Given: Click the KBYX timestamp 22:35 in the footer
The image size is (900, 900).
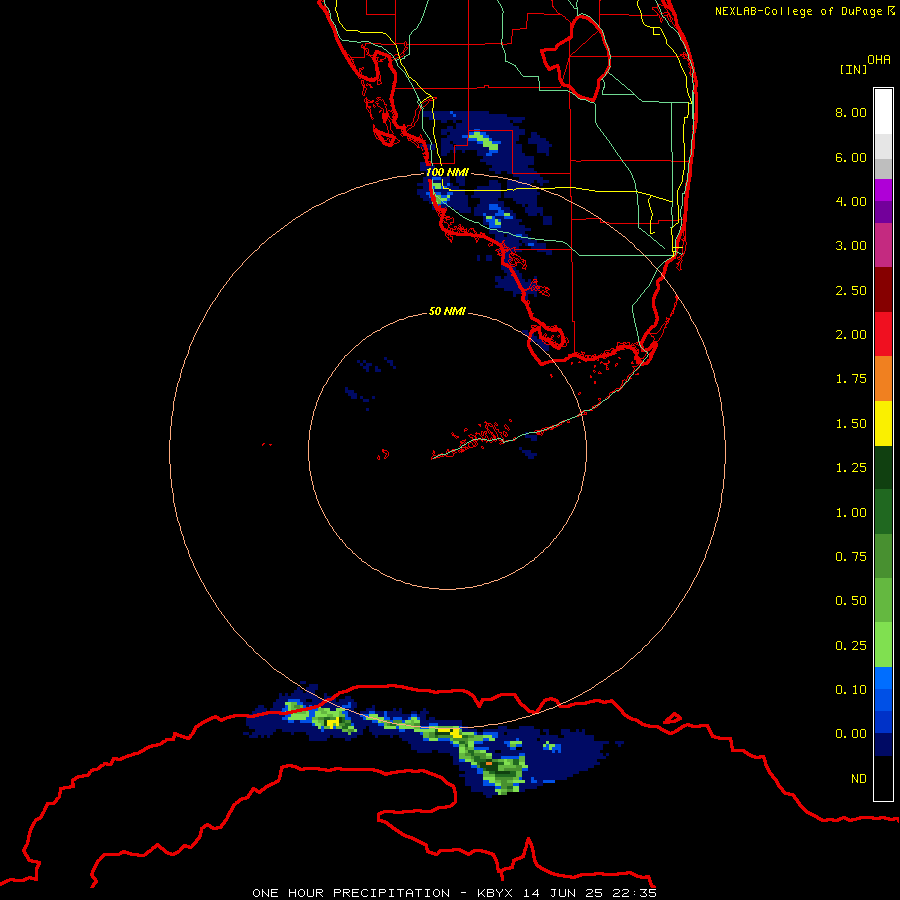Looking at the screenshot, I should click(x=637, y=893).
